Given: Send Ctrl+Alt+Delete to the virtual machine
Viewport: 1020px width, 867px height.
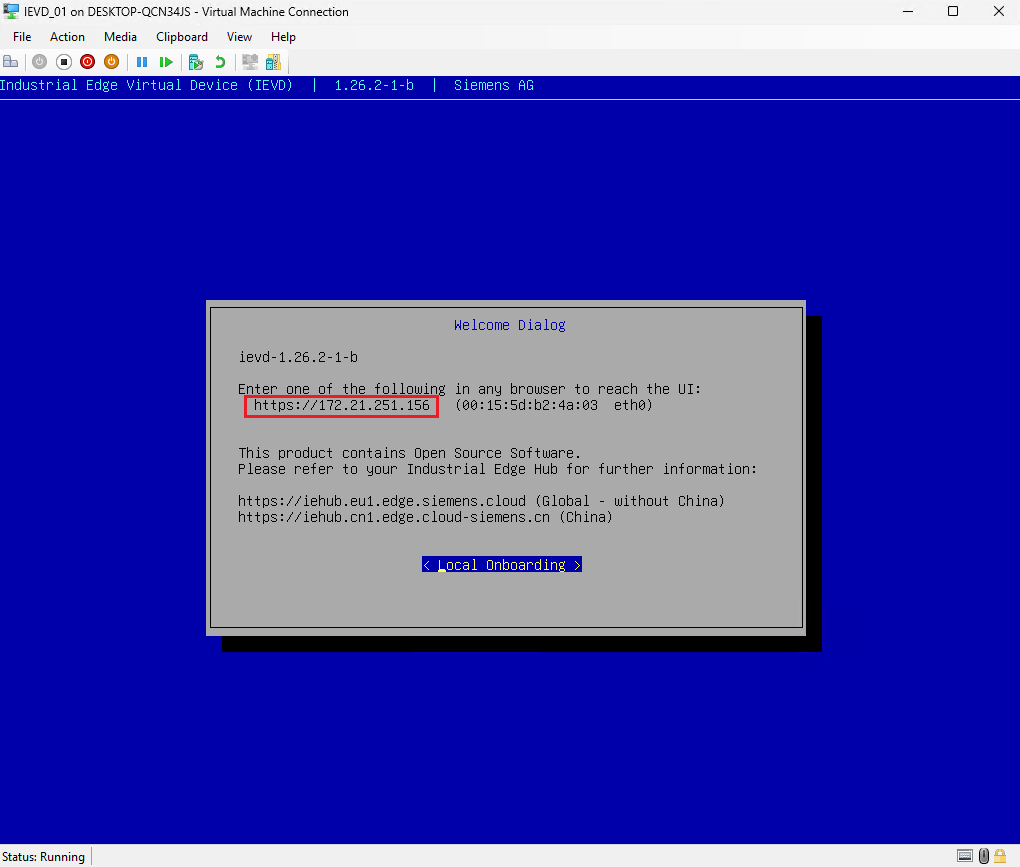Looking at the screenshot, I should [x=10, y=61].
